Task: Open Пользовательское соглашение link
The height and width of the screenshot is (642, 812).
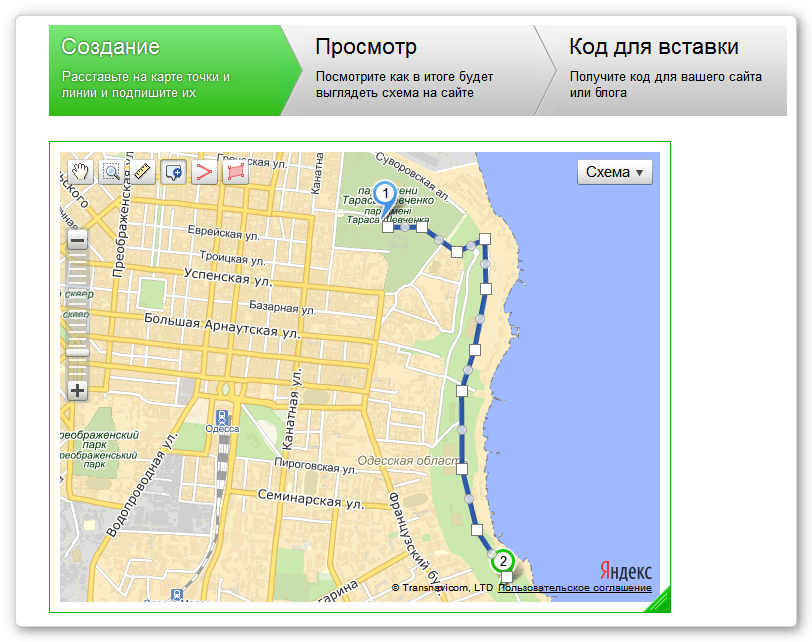Action: 574,588
